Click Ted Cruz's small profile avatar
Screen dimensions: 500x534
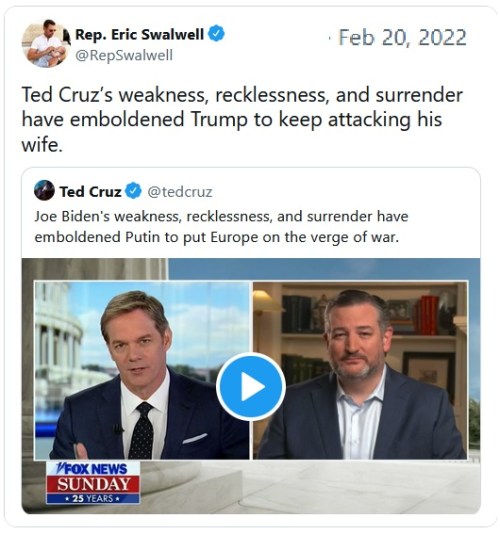44,190
